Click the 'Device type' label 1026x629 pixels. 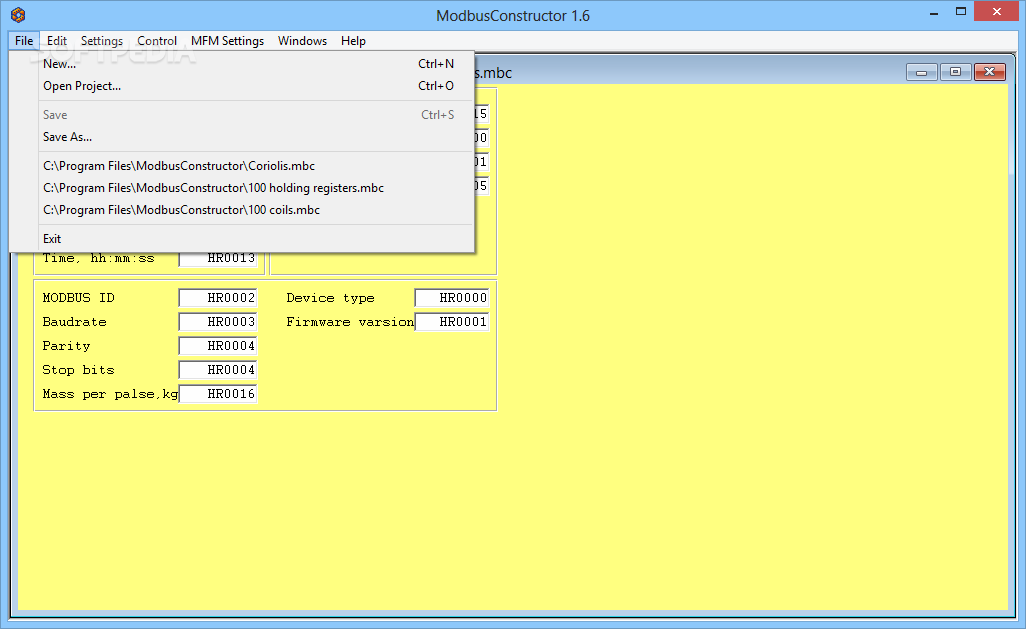point(330,298)
